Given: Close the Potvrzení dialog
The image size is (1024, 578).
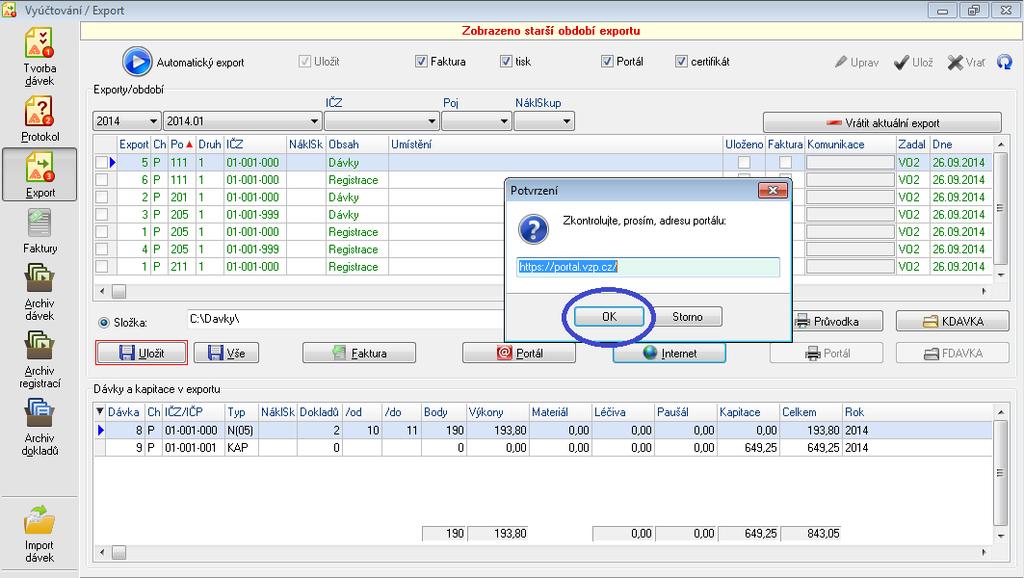Looking at the screenshot, I should click(x=773, y=190).
